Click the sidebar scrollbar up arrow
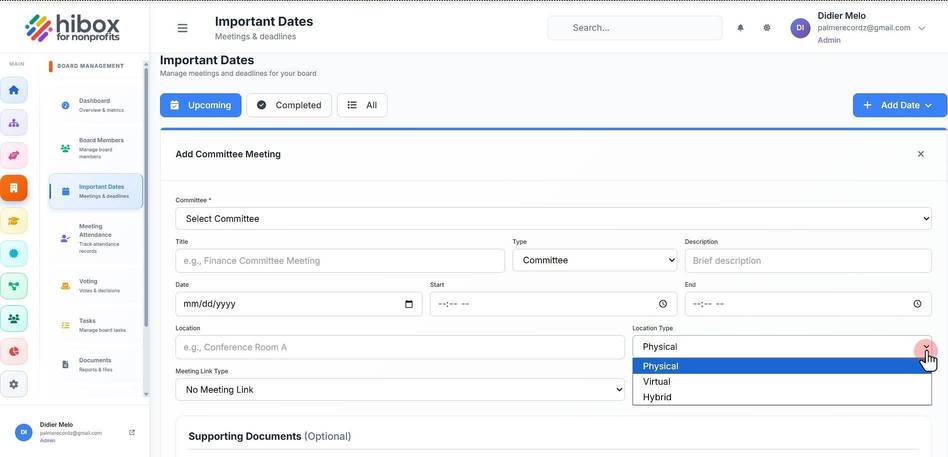The height and width of the screenshot is (457, 948). [x=146, y=62]
